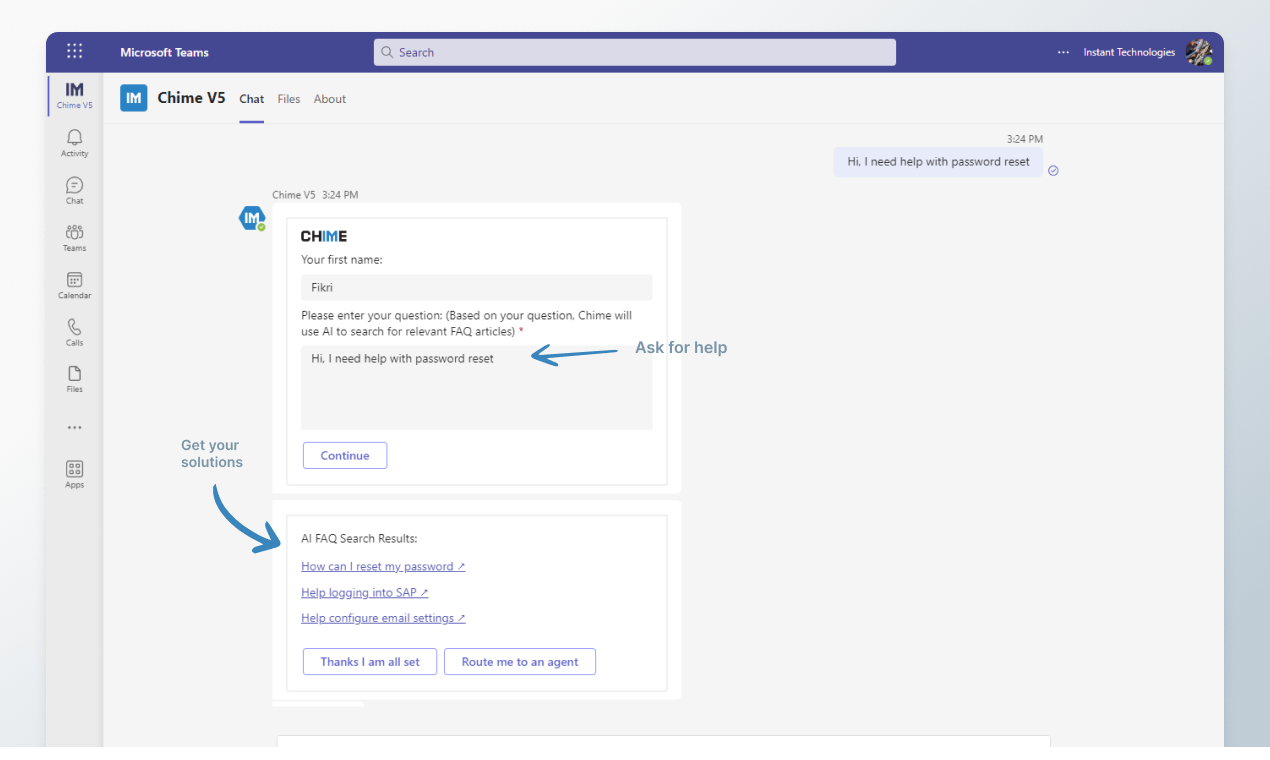This screenshot has height=760, width=1270.
Task: Click the Chime V5 bot avatar
Action: coord(252,218)
